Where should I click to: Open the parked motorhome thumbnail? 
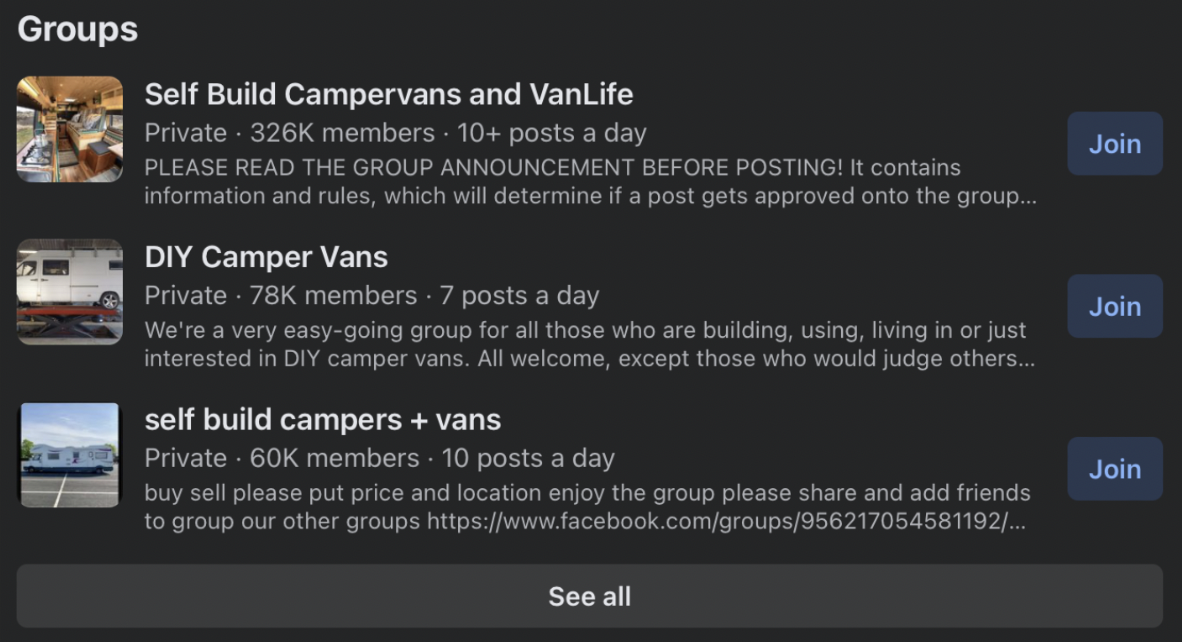69,454
